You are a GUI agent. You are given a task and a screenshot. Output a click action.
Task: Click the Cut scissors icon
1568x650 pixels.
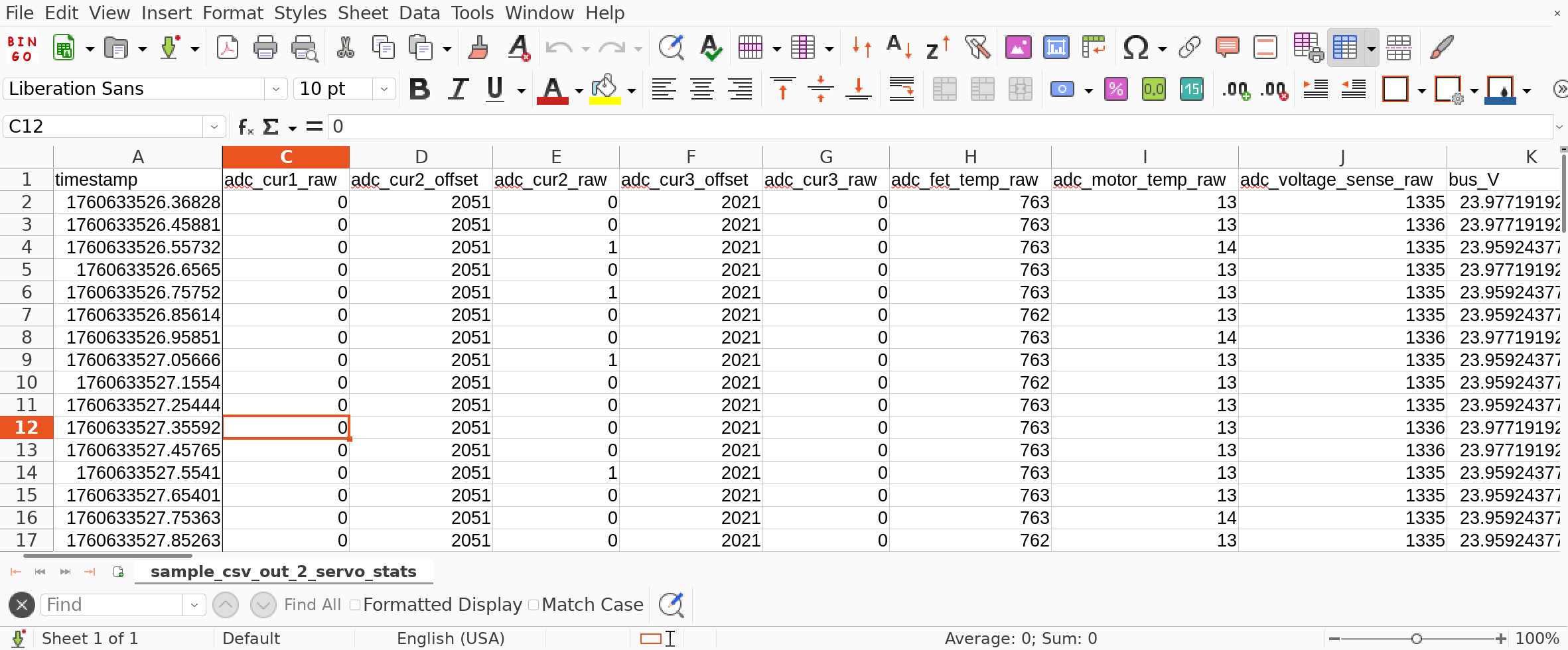[x=345, y=48]
